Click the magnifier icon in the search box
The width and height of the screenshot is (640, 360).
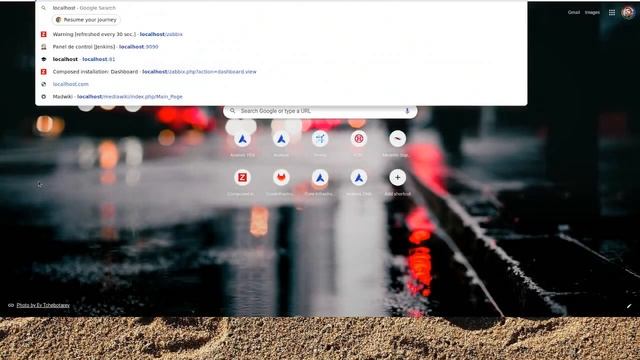pyautogui.click(x=232, y=111)
